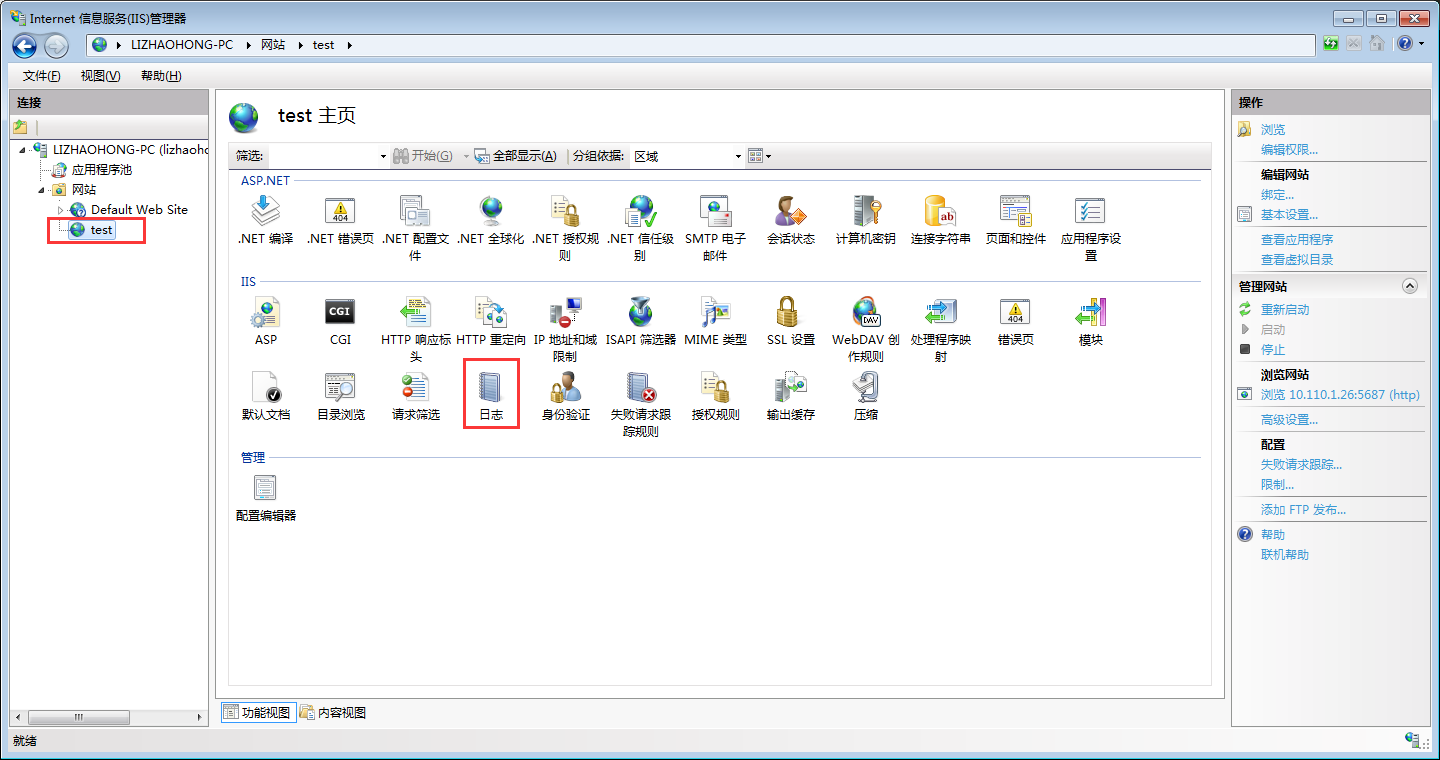
Task: Click 重新启动 to restart the site
Action: 1285,310
